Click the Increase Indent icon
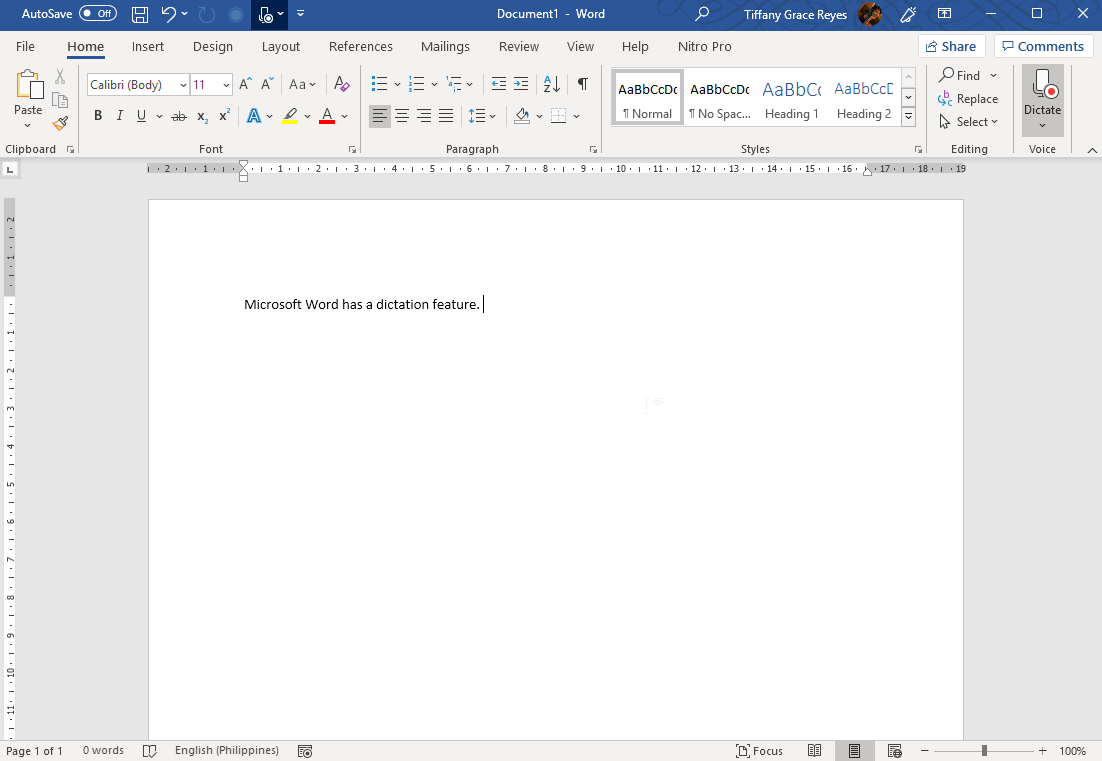 (x=521, y=84)
